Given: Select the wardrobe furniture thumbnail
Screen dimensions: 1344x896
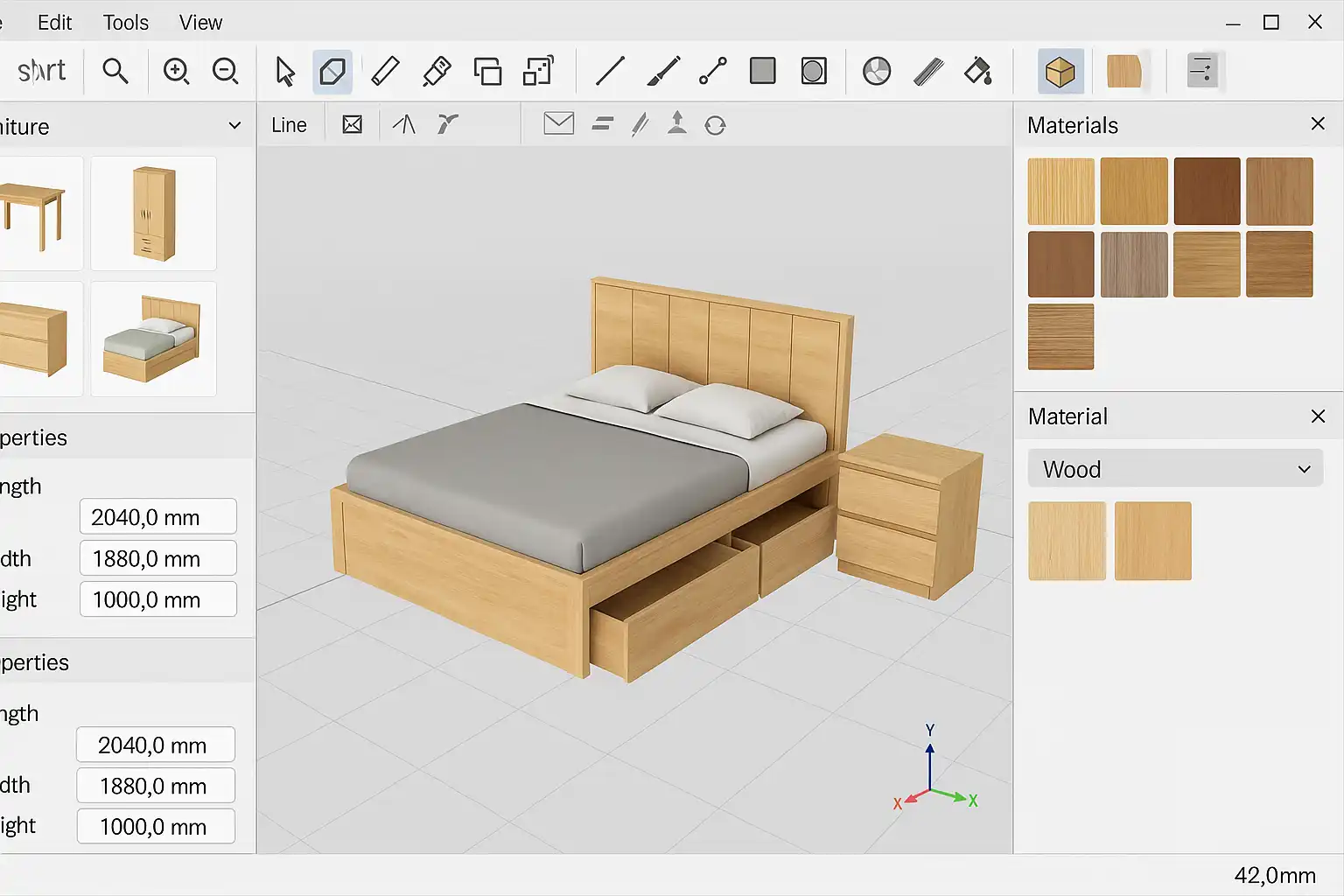Looking at the screenshot, I should pyautogui.click(x=154, y=213).
